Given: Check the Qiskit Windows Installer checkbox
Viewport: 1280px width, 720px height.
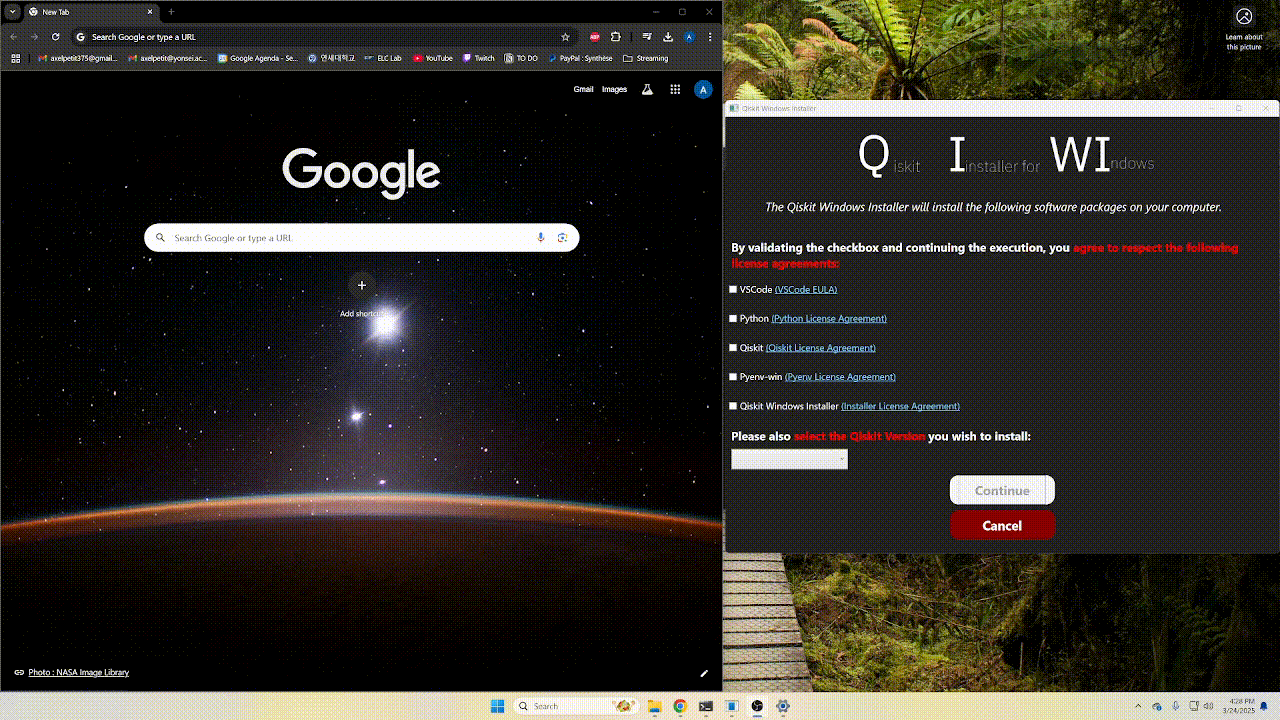Looking at the screenshot, I should coord(733,406).
